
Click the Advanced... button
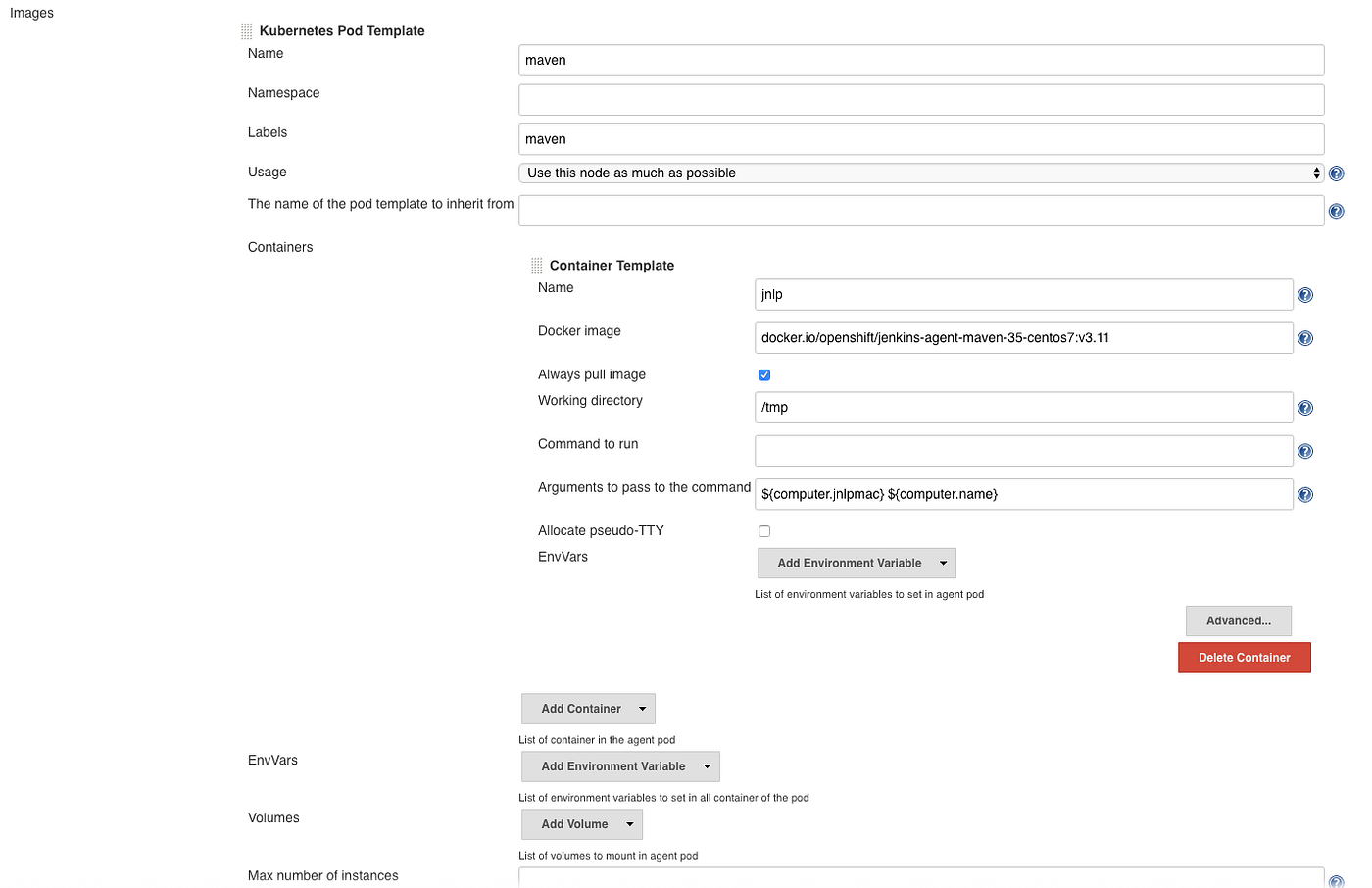click(x=1238, y=620)
